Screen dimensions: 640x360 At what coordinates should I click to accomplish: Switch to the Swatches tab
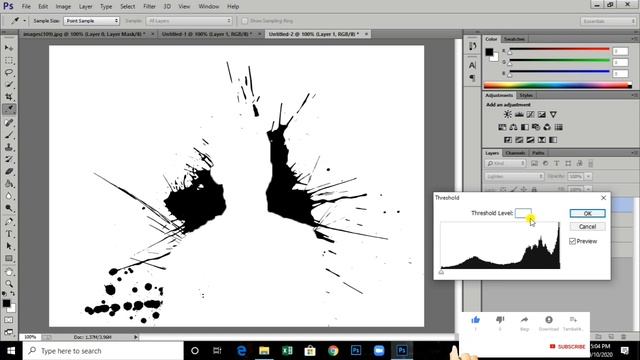point(514,39)
